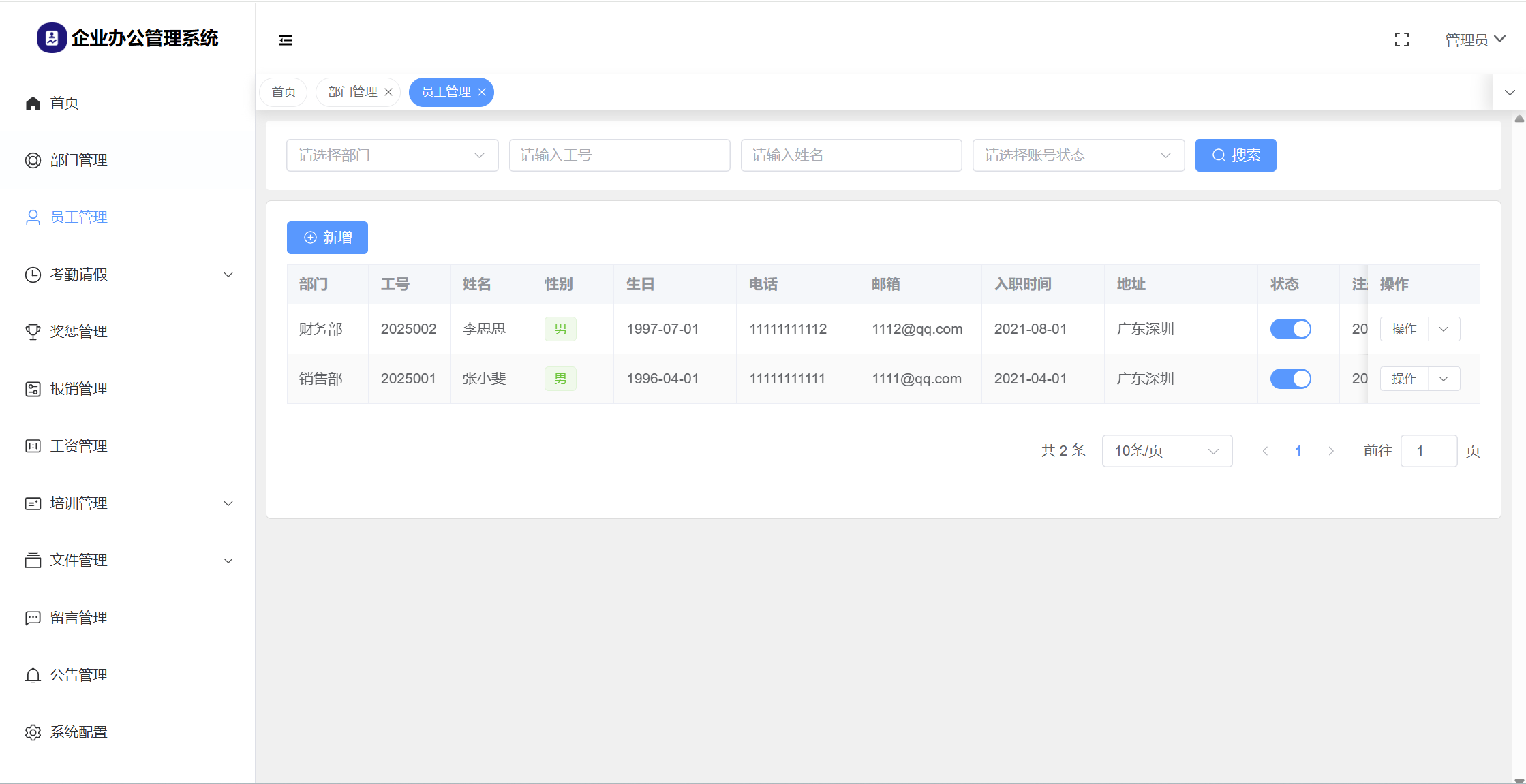
Task: Click the 留言管理 message icon
Action: click(33, 618)
